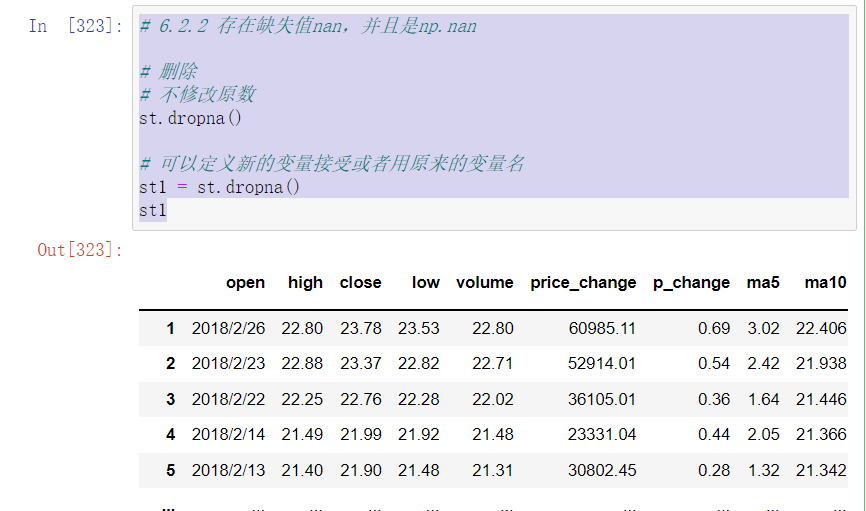Click the 'ma5' column header
Screen dimensions: 866x511
click(763, 282)
